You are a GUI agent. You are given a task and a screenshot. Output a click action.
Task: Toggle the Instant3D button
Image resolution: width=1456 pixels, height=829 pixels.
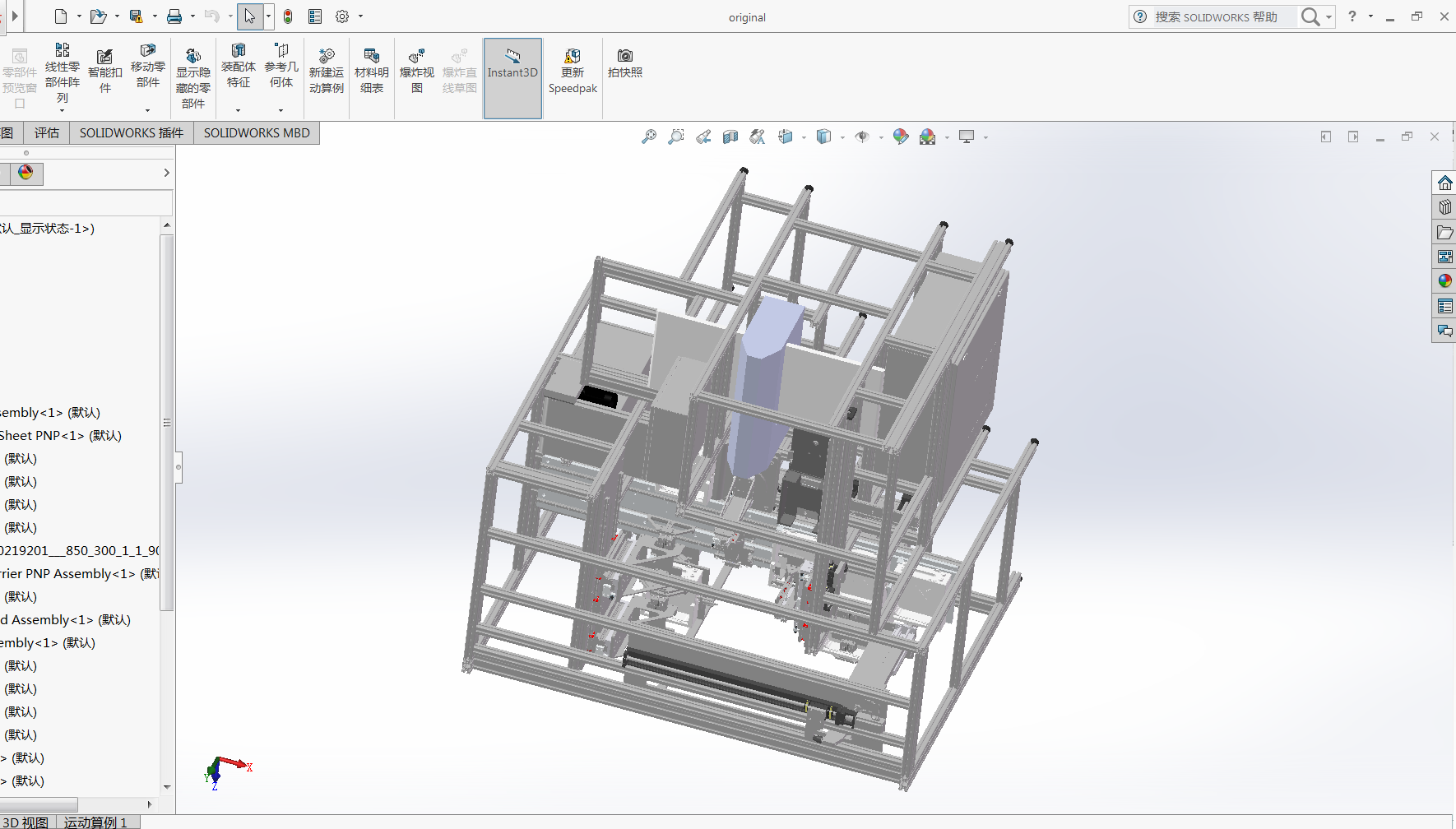pos(512,71)
